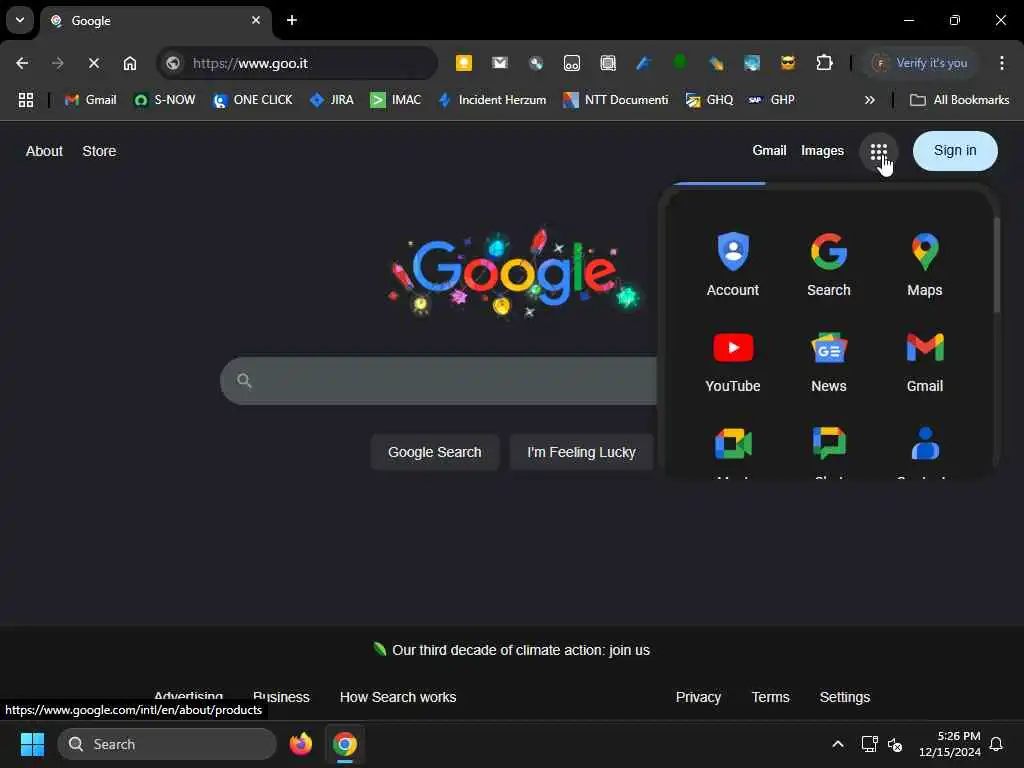Screen dimensions: 1024x768
Task: Open News from the apps panel
Action: [828, 361]
